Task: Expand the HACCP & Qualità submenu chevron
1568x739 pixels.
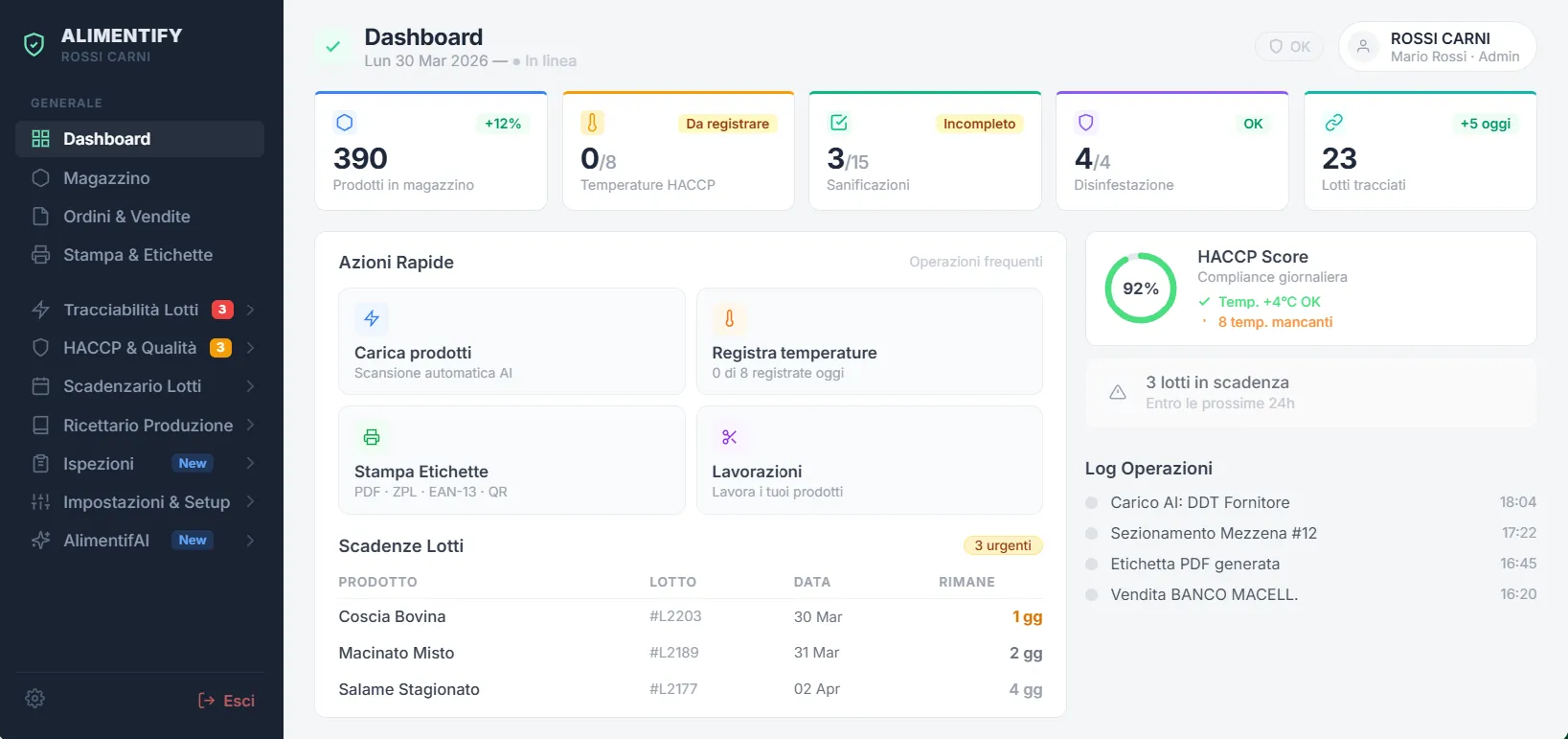Action: (x=250, y=348)
